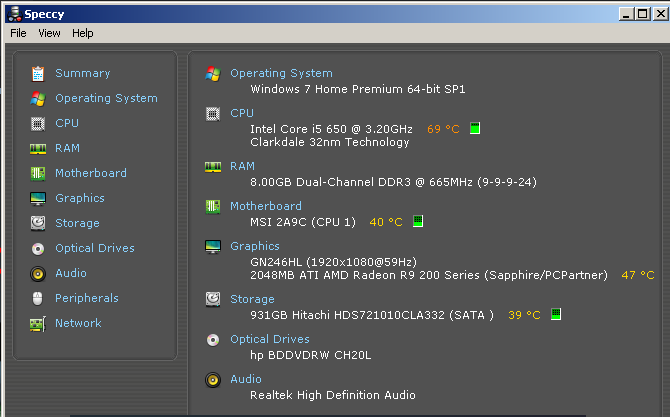
Task: Click the Summary clipboard icon in the sidebar
Action: pos(38,73)
